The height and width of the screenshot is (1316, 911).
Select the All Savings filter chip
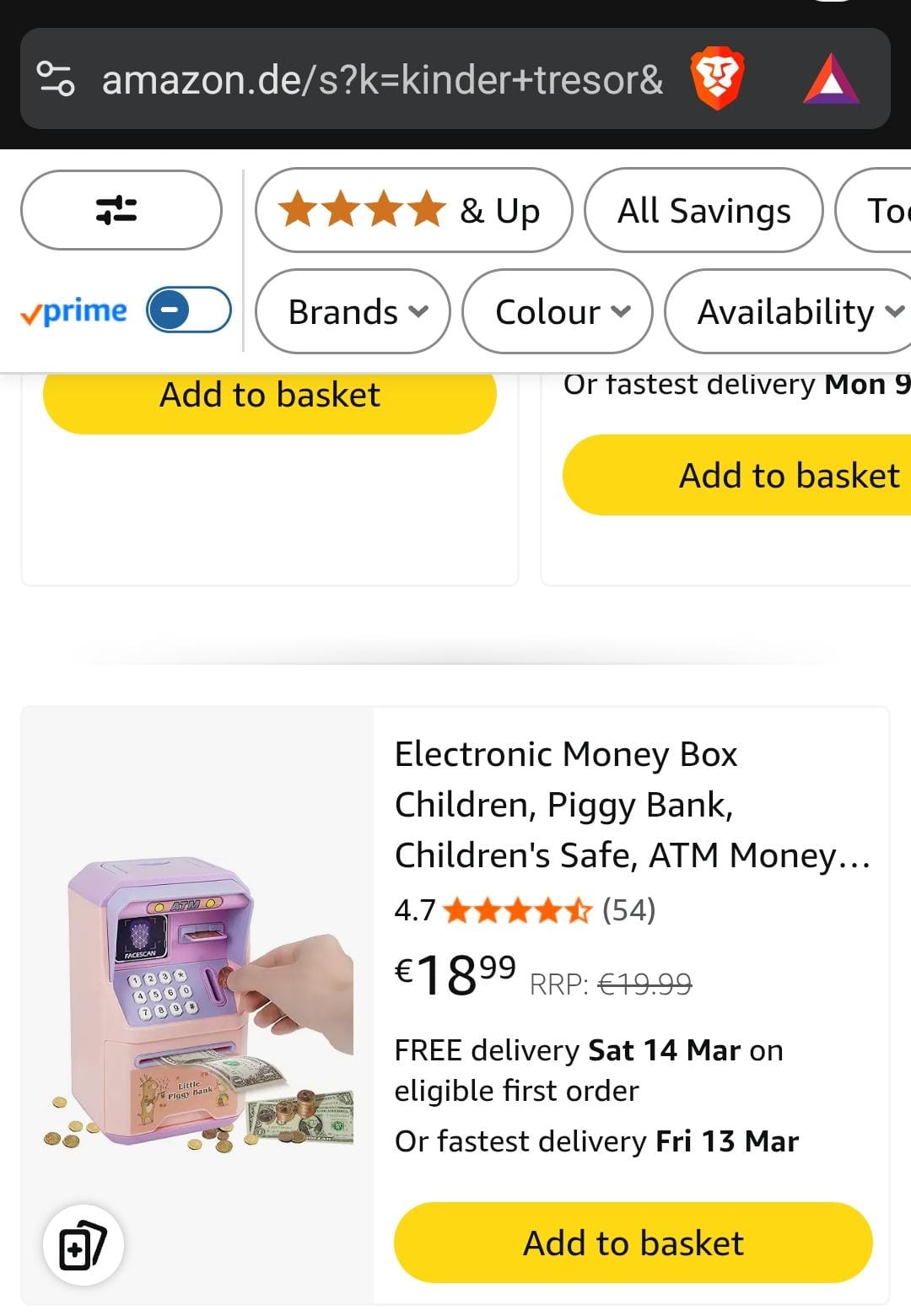(x=703, y=210)
